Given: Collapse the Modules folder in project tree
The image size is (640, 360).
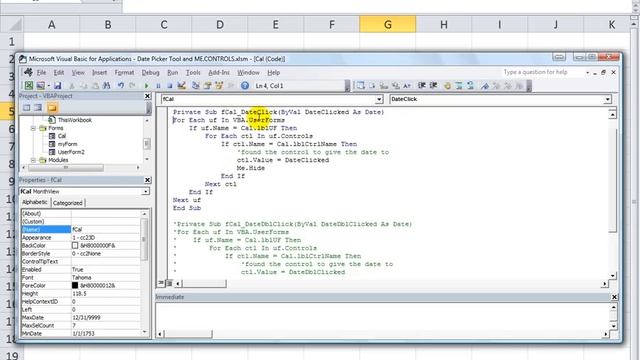Looking at the screenshot, I should [33, 160].
